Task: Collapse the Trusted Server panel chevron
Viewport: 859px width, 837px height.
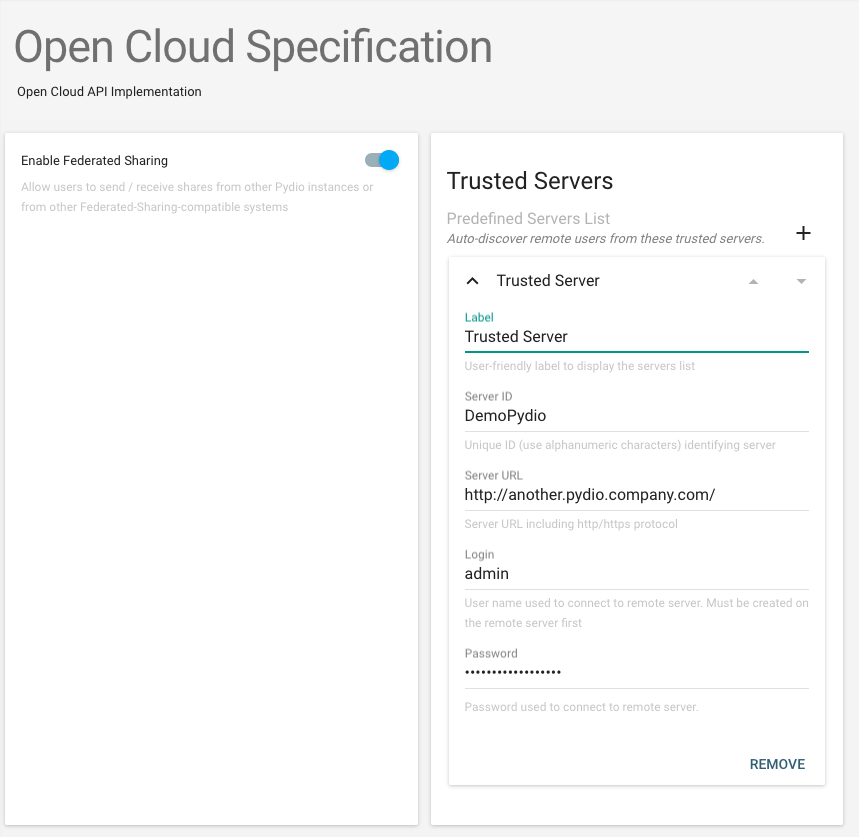Action: 472,281
